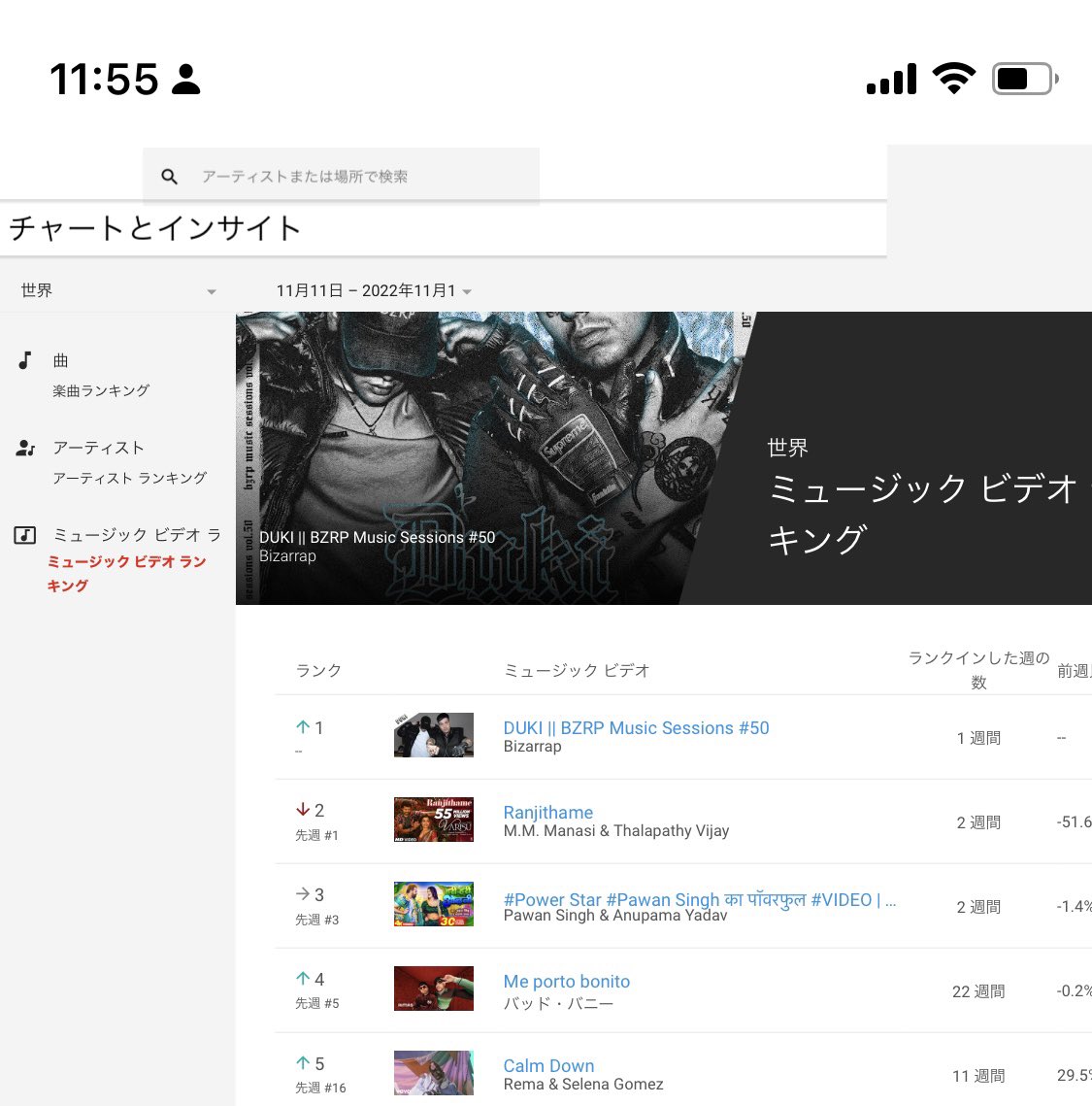Click M.M. Manasi & Thalapathy Vijay artist text
This screenshot has width=1092, height=1106.
coord(616,831)
